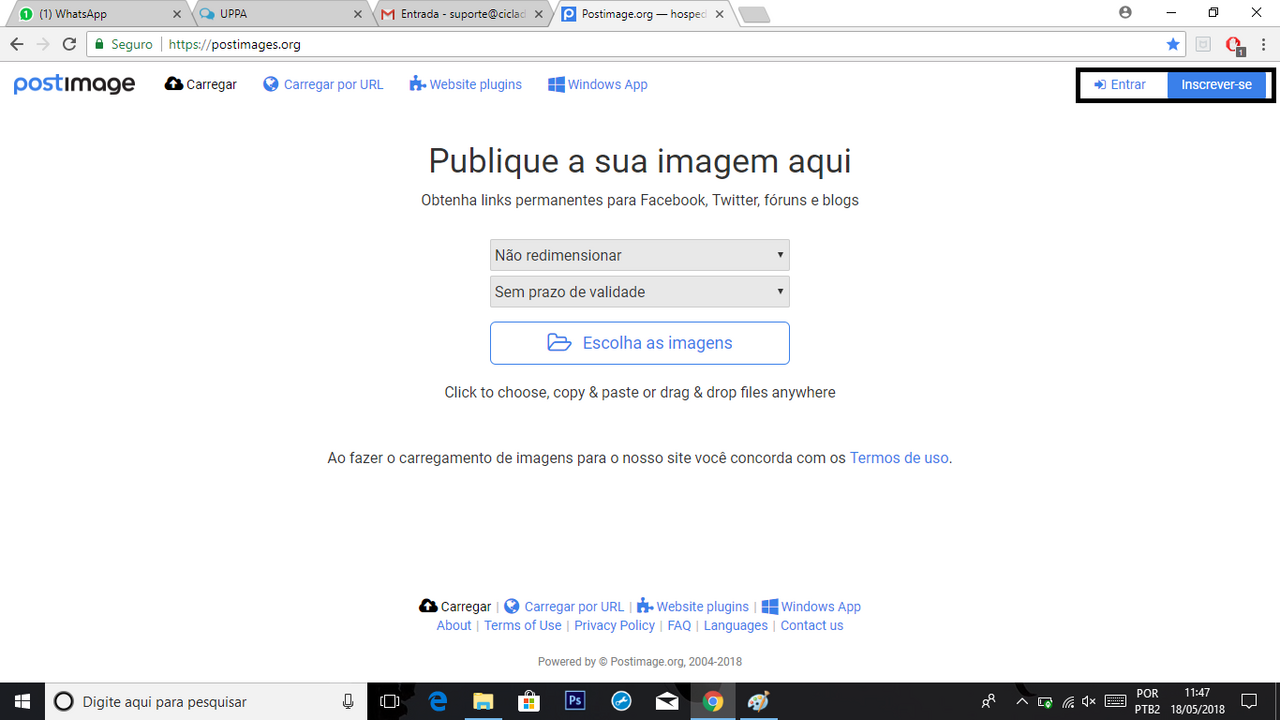
Task: Go back with the browser back arrow
Action: [16, 44]
